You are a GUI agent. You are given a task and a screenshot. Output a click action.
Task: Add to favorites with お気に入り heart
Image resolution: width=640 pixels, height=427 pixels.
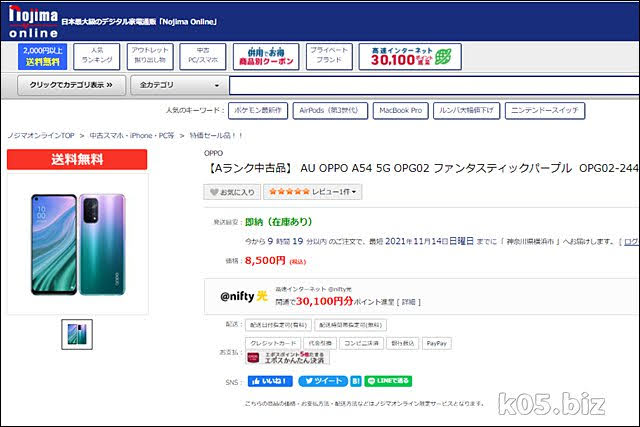232,192
